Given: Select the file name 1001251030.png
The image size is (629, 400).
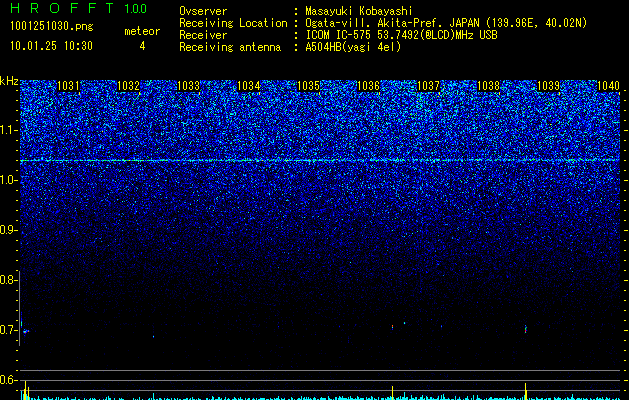Looking at the screenshot, I should [x=52, y=27].
